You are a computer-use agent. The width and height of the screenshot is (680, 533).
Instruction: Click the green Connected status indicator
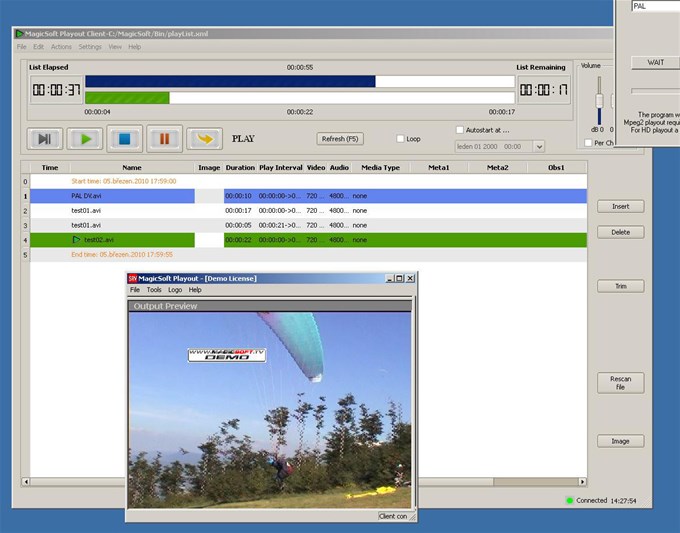click(x=570, y=500)
